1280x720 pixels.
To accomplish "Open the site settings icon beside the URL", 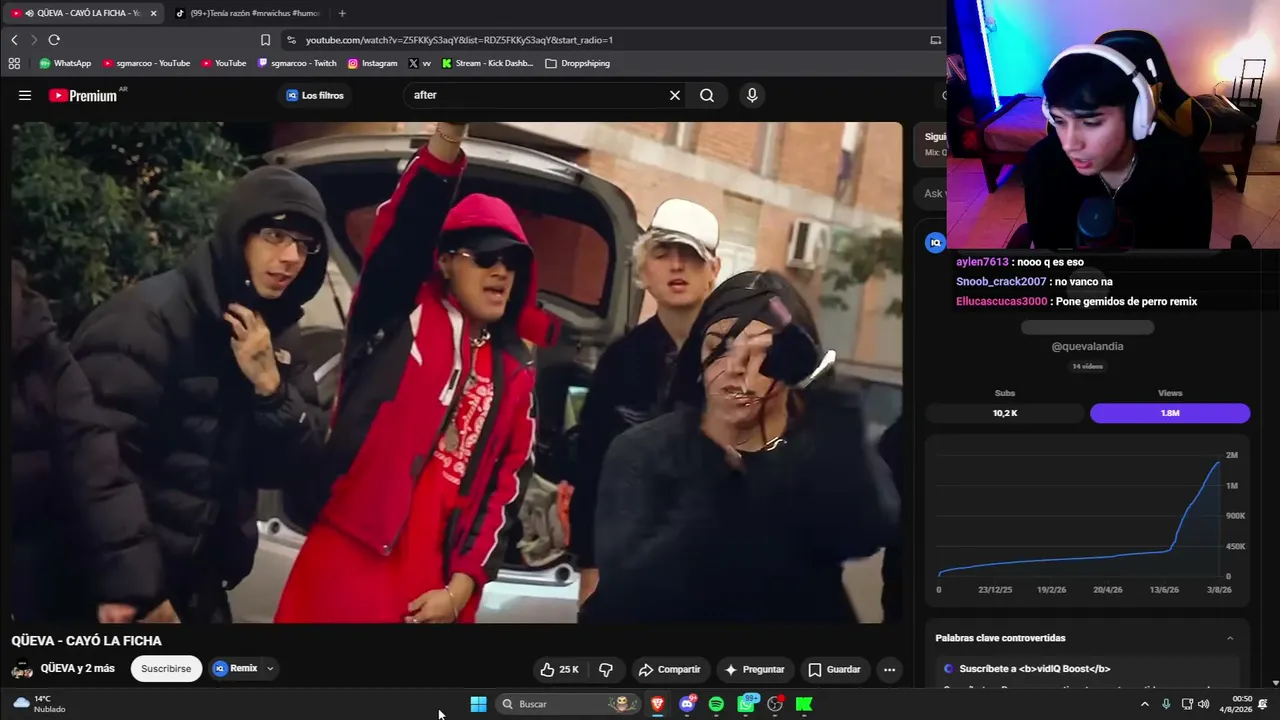I will point(291,40).
